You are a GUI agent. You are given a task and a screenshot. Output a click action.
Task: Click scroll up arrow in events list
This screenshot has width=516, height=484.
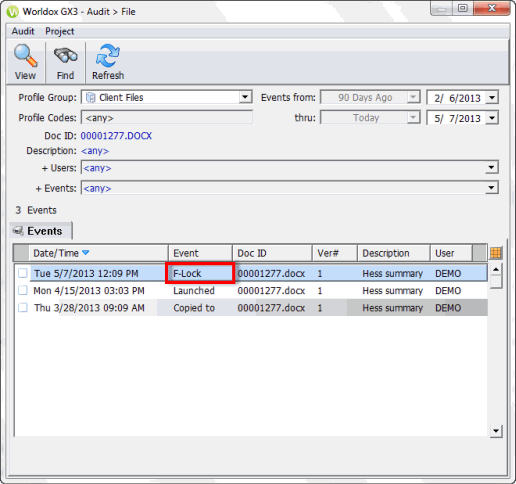tap(496, 269)
